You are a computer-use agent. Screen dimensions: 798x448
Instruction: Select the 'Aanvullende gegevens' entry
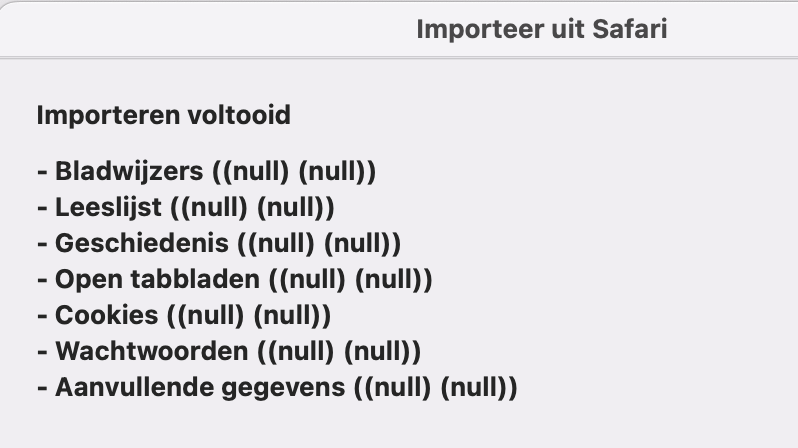[200, 387]
